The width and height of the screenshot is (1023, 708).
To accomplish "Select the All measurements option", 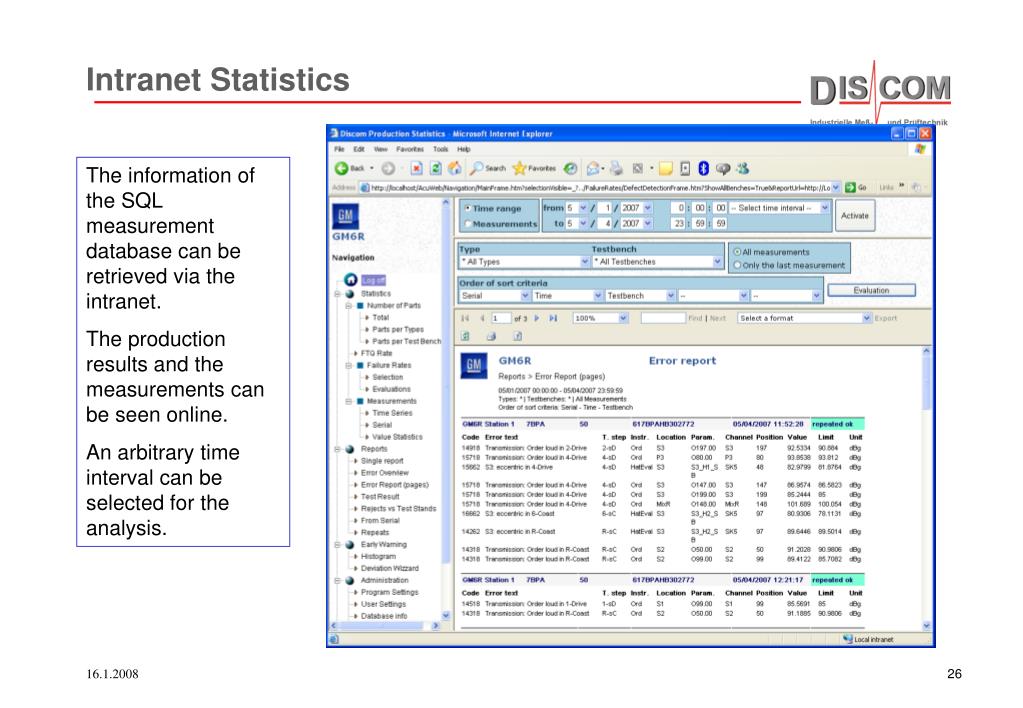I will [x=737, y=252].
